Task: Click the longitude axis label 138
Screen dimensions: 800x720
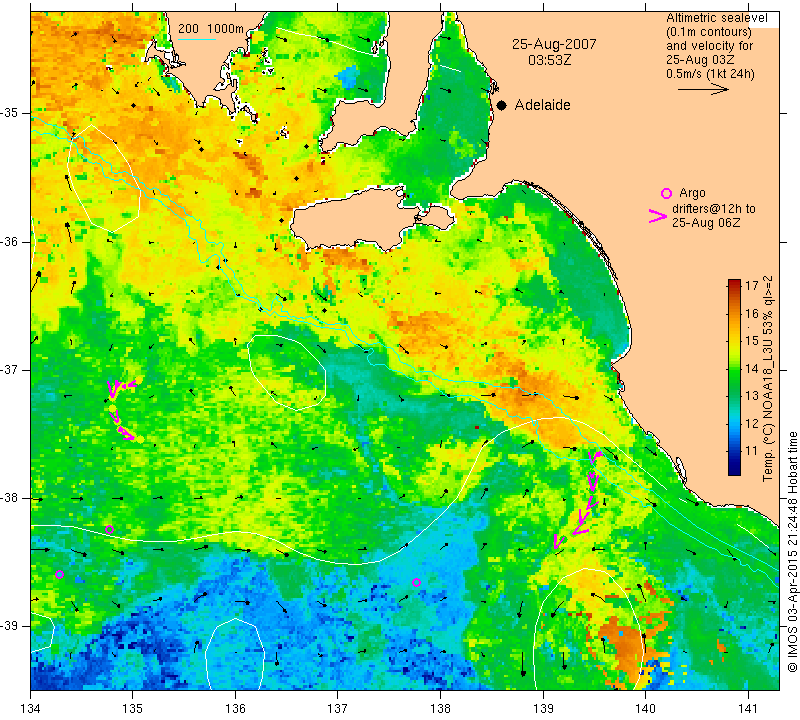Action: (440, 709)
